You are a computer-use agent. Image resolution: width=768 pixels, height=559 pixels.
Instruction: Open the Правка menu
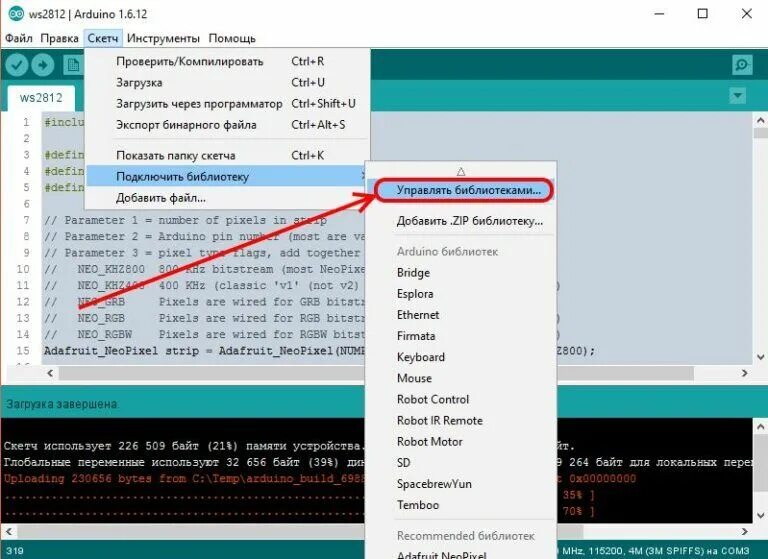59,38
